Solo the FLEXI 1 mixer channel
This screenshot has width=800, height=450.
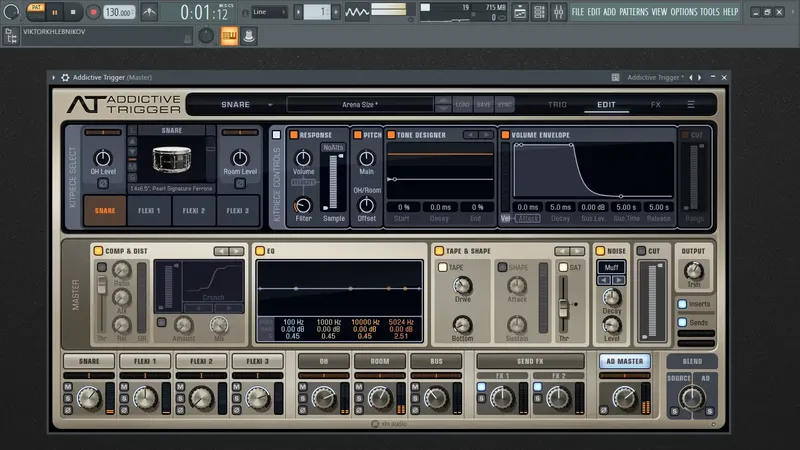click(x=124, y=398)
